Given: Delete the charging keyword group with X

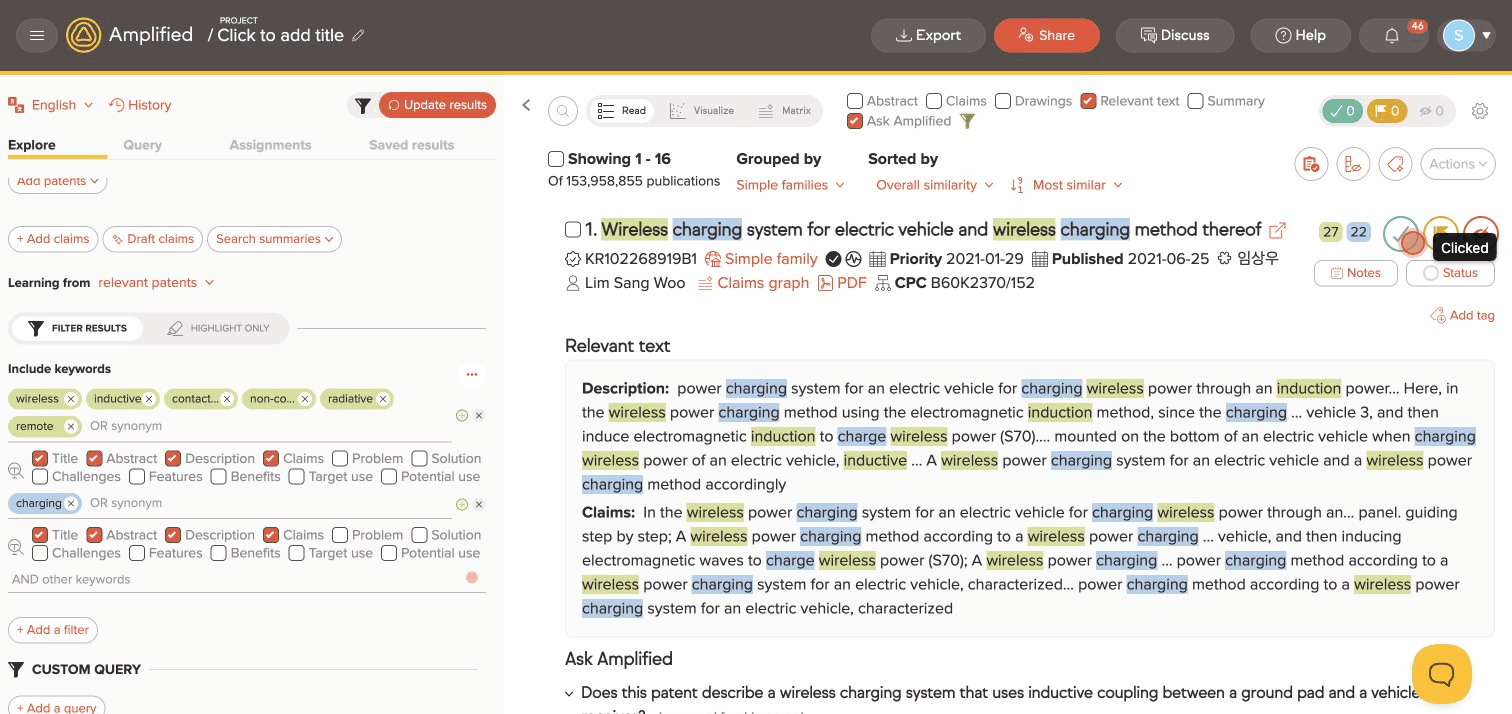Looking at the screenshot, I should click(479, 505).
